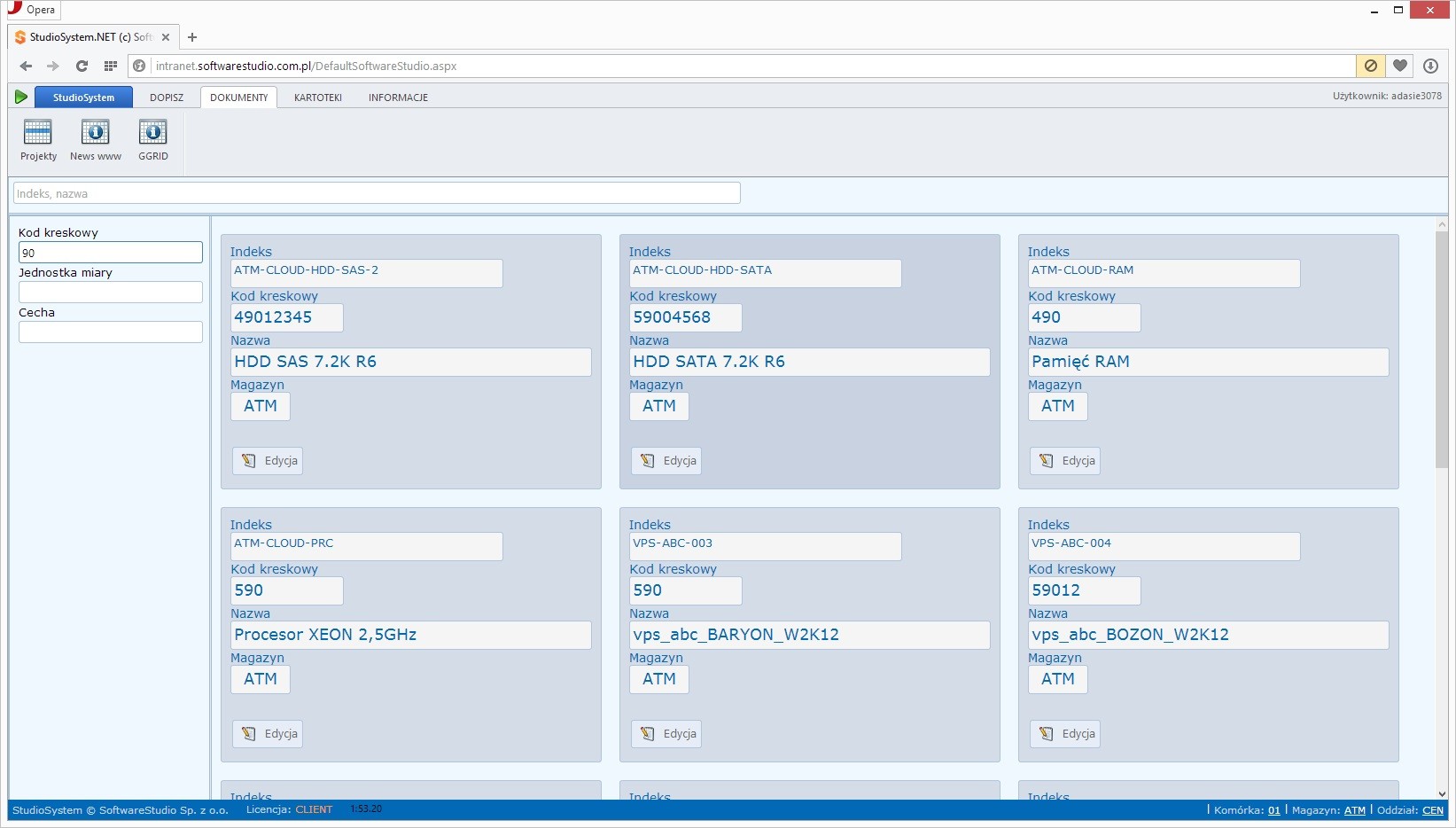Open the Oddział CEN status link
Viewport: 1456px width, 828px height.
pos(1432,810)
